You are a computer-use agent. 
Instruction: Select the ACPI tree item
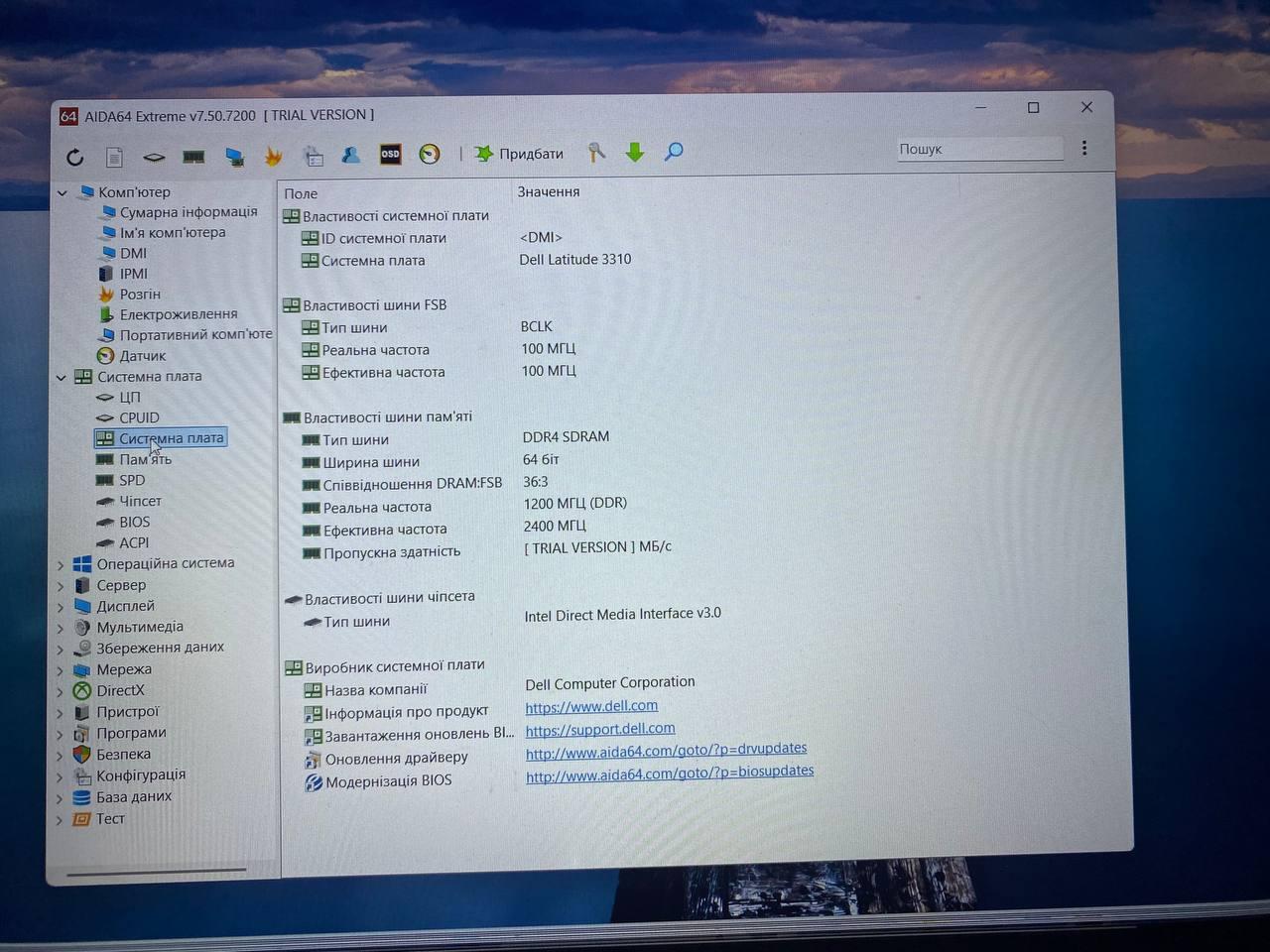(x=134, y=542)
